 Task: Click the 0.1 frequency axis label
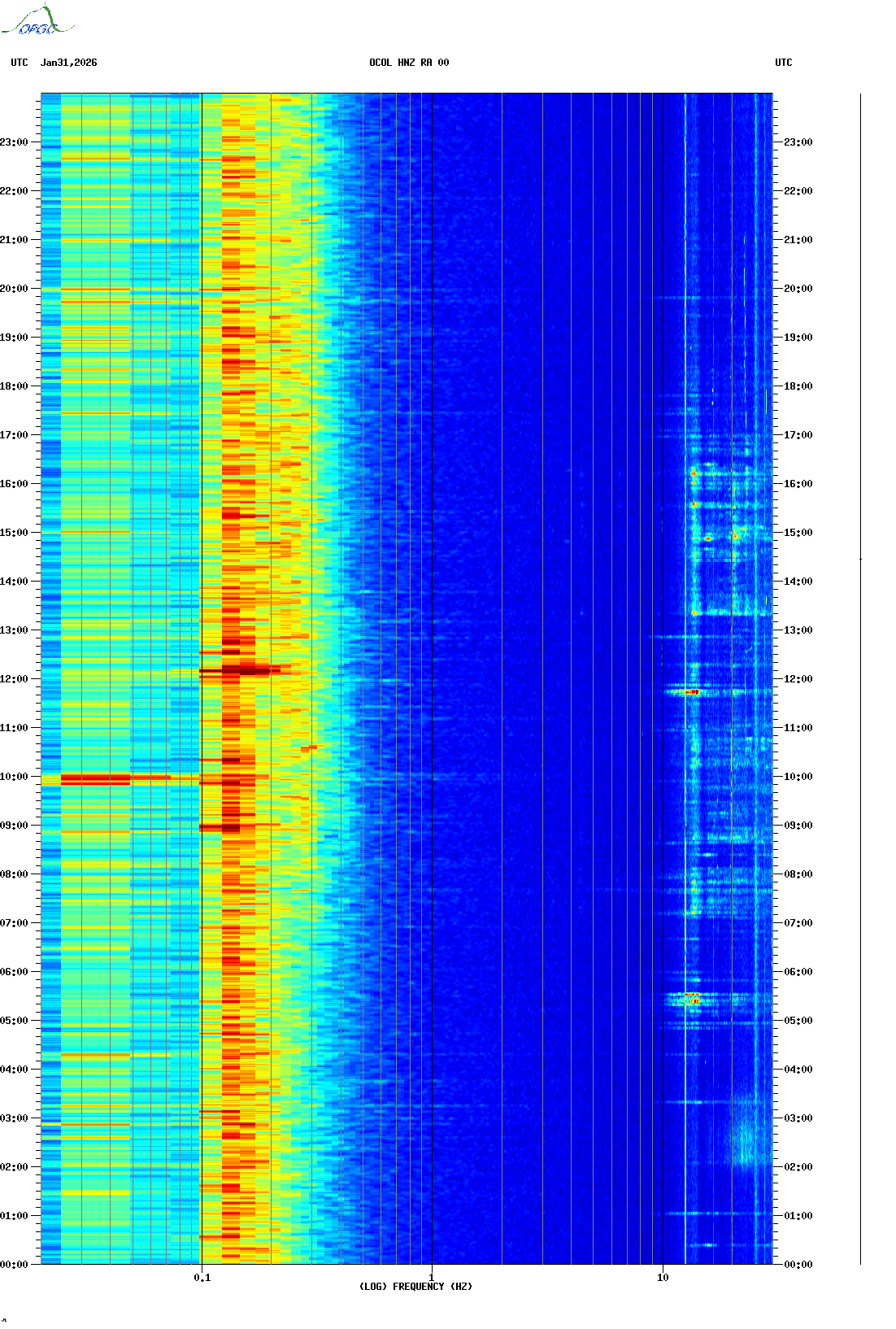click(x=202, y=1278)
